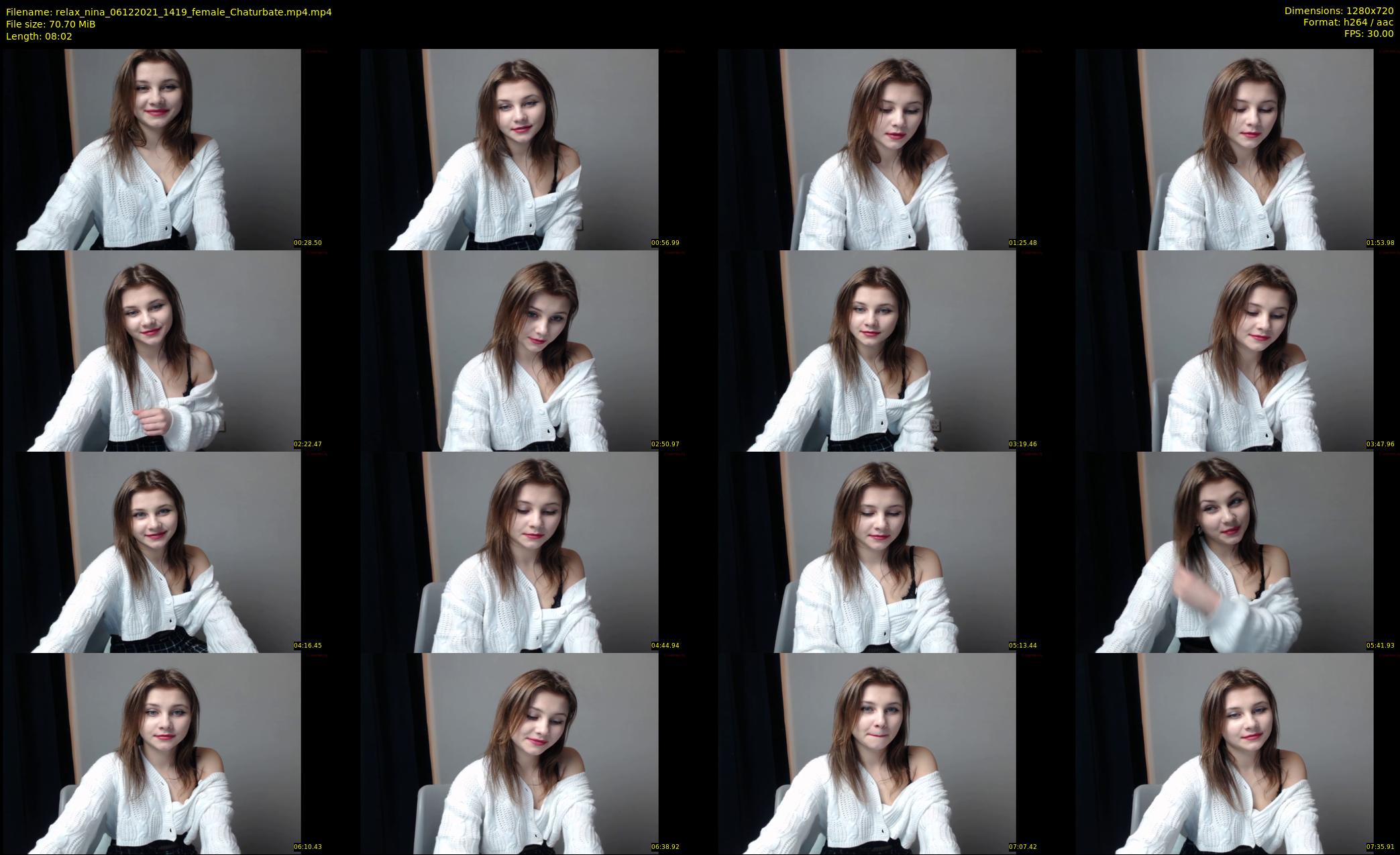Click the Length 08:02 label
The width and height of the screenshot is (1400, 855).
tap(39, 36)
